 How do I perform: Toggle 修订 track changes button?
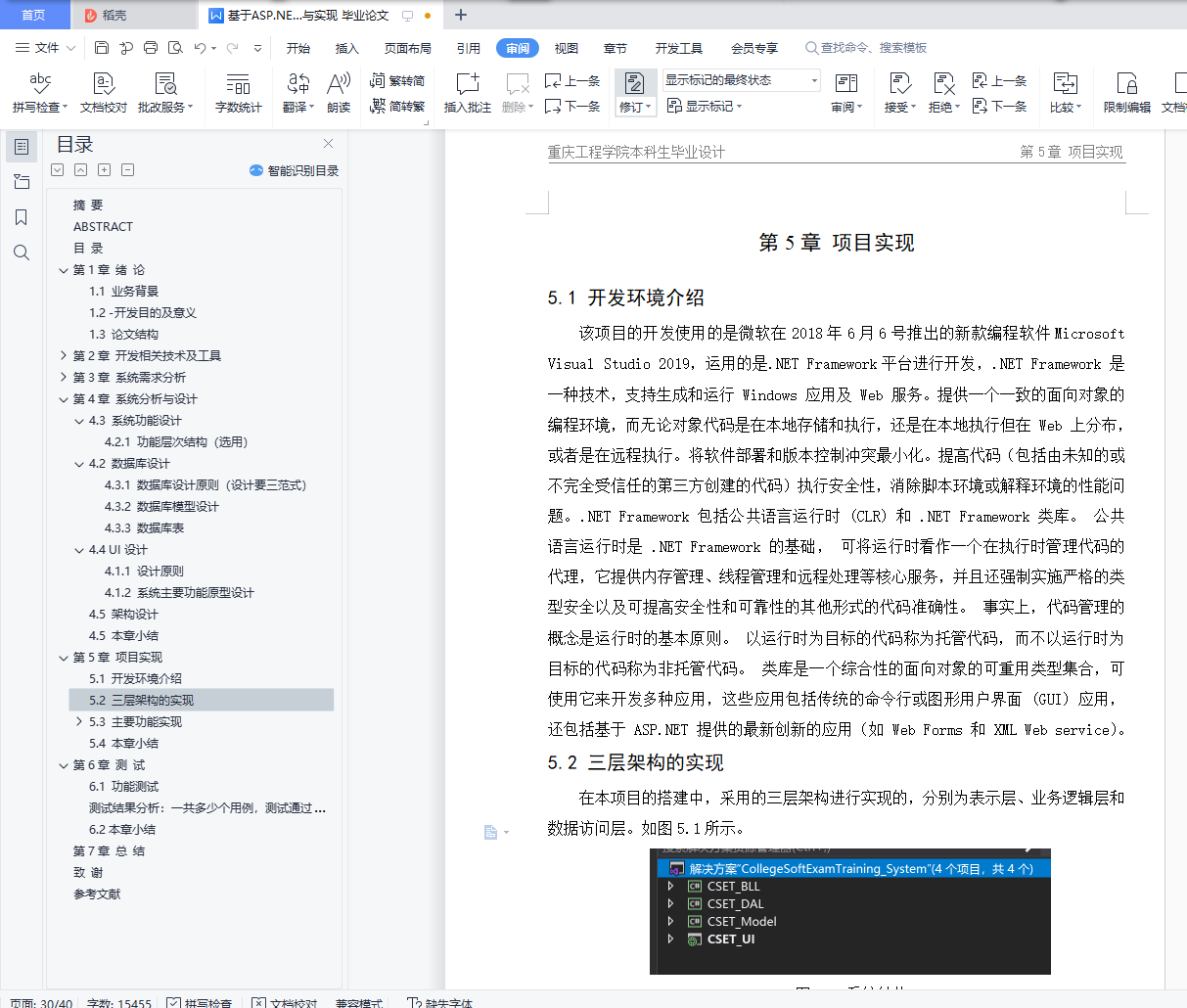(x=635, y=93)
